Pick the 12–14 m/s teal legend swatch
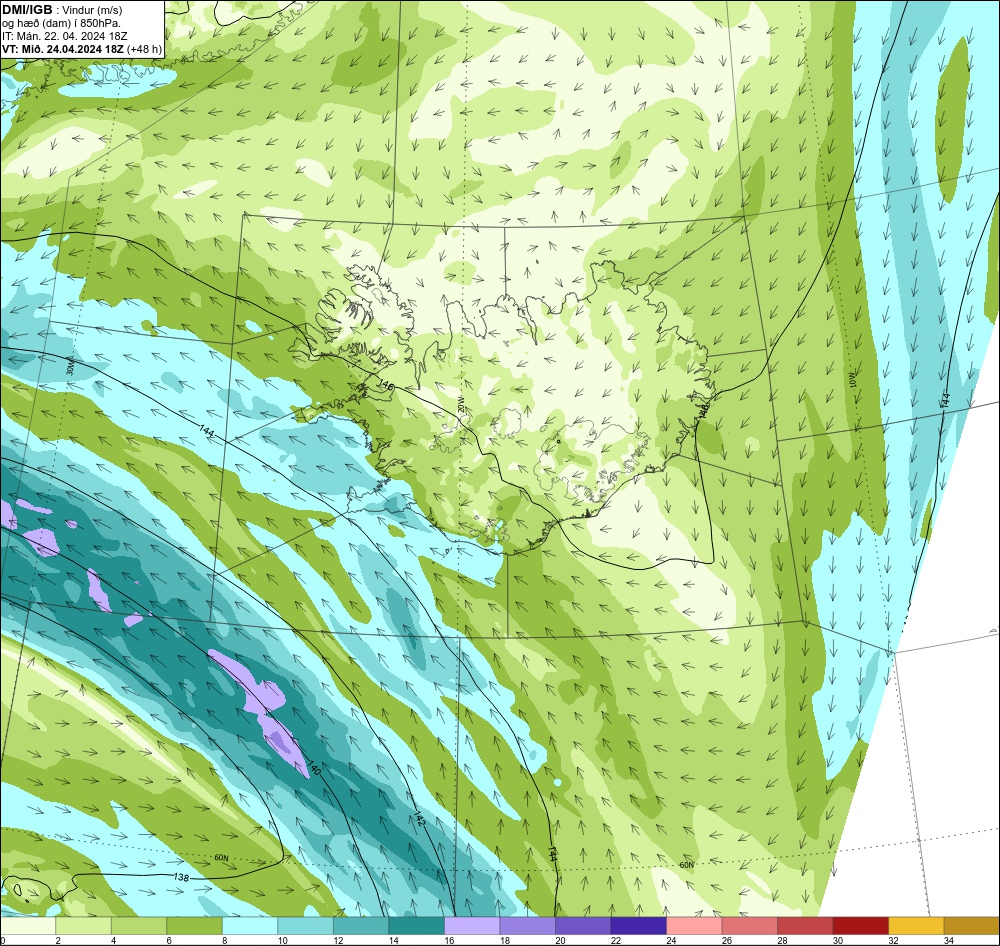 coord(361,925)
